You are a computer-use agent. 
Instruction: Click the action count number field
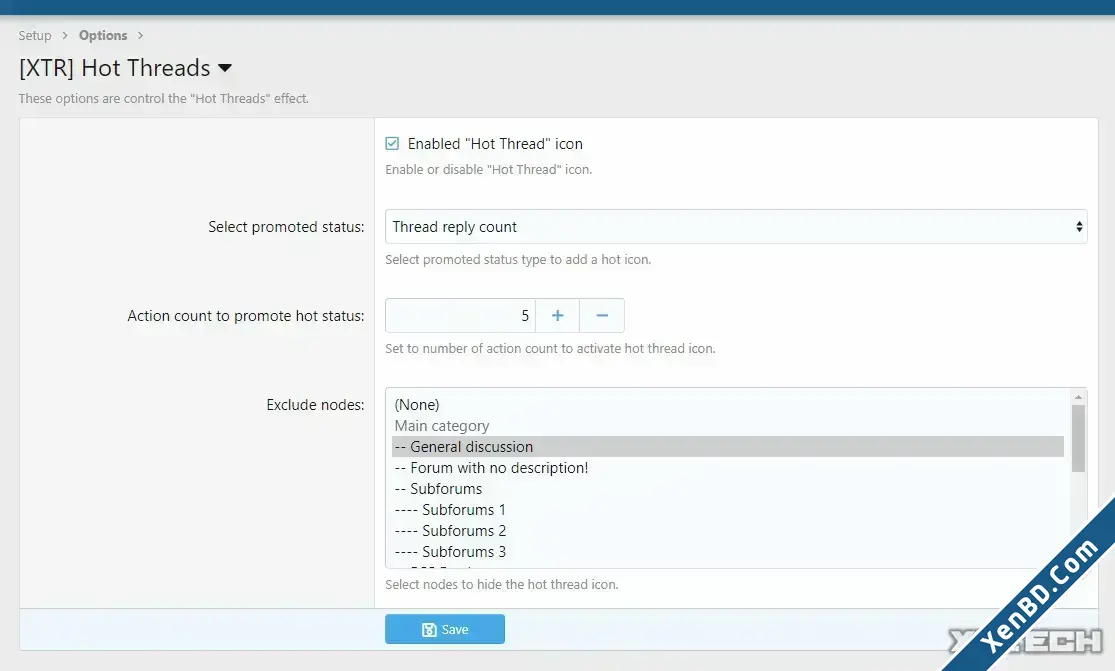coord(460,316)
